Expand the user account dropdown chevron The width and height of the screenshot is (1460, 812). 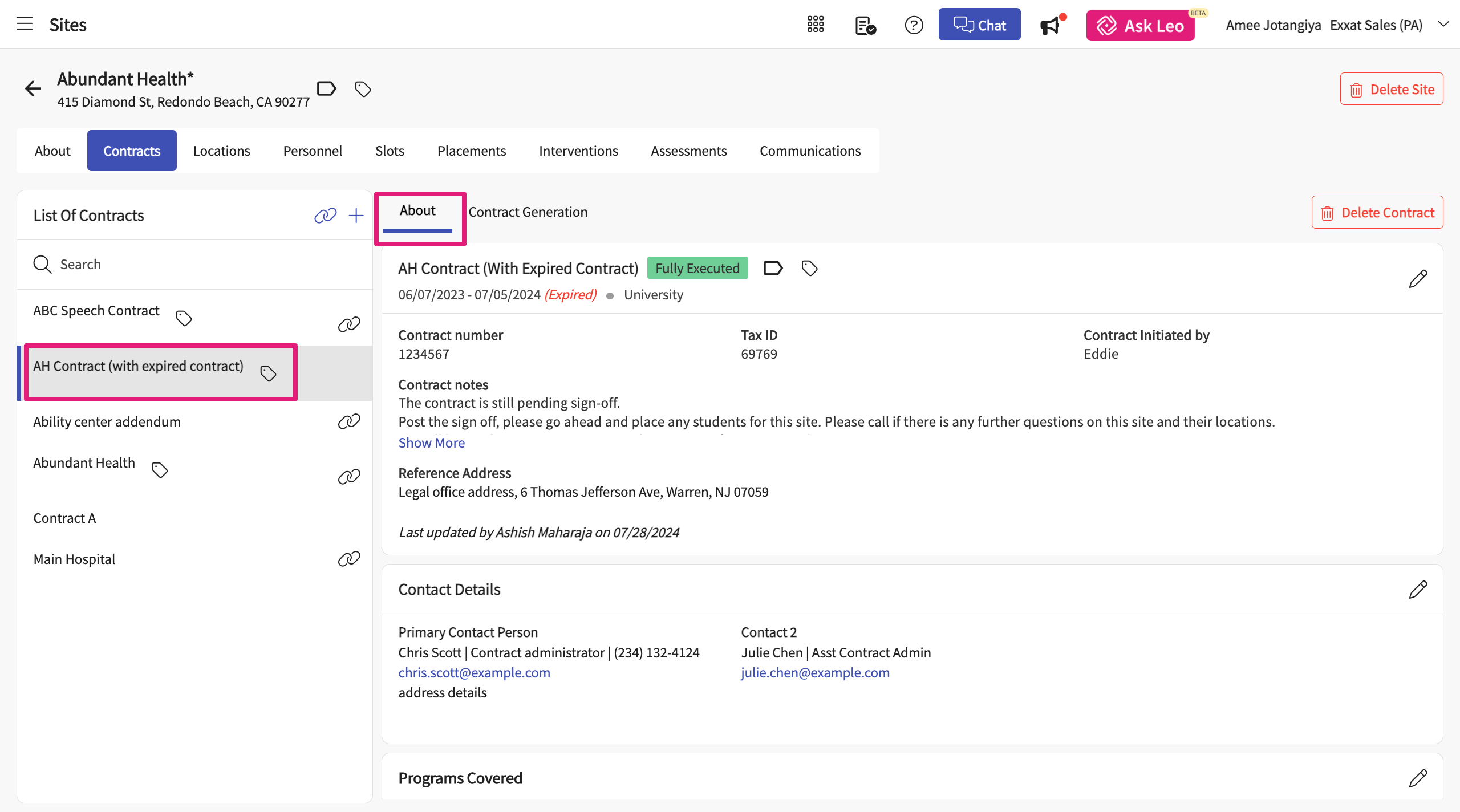1443,25
